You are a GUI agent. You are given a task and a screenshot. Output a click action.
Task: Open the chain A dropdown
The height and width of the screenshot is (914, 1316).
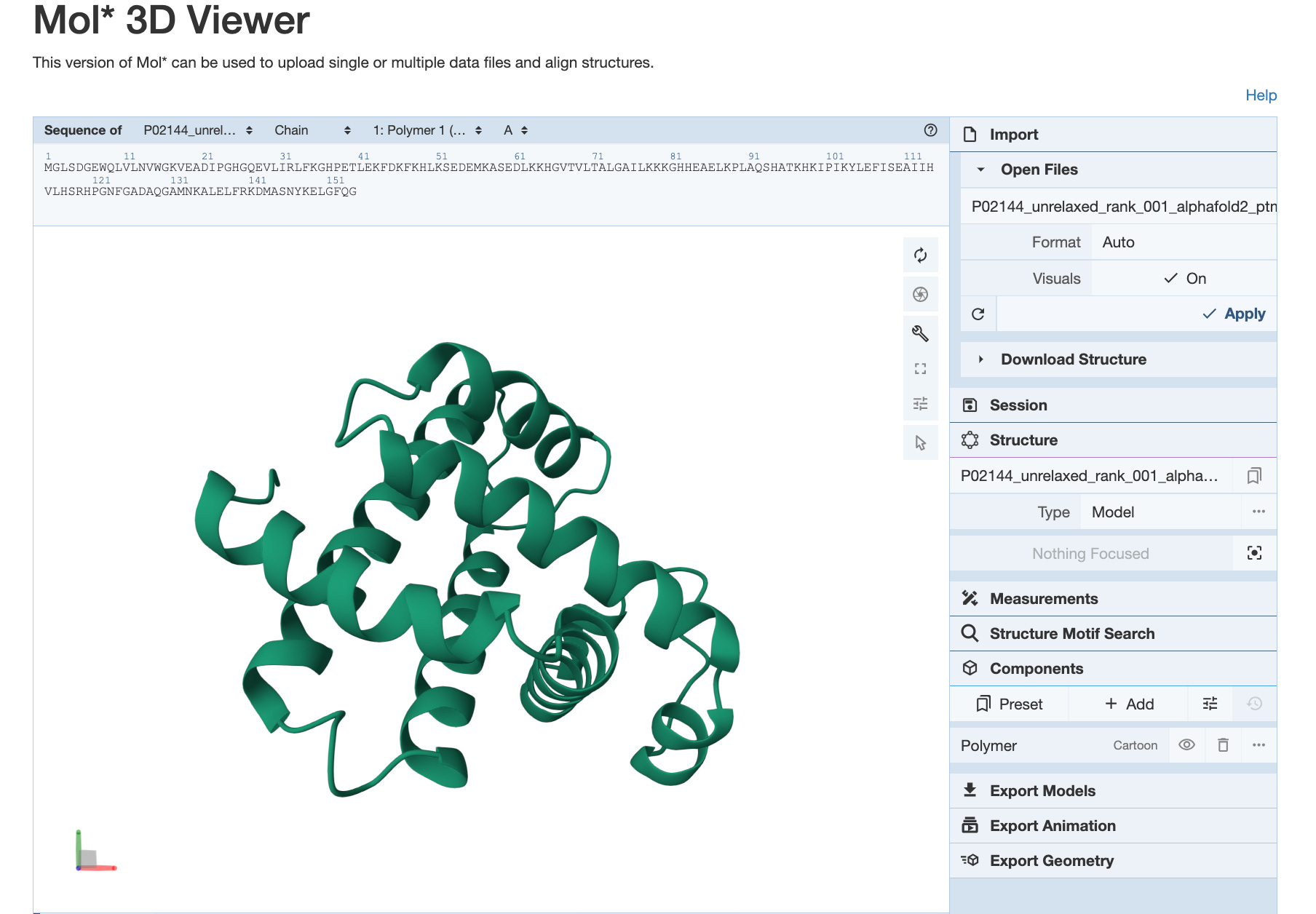[515, 130]
